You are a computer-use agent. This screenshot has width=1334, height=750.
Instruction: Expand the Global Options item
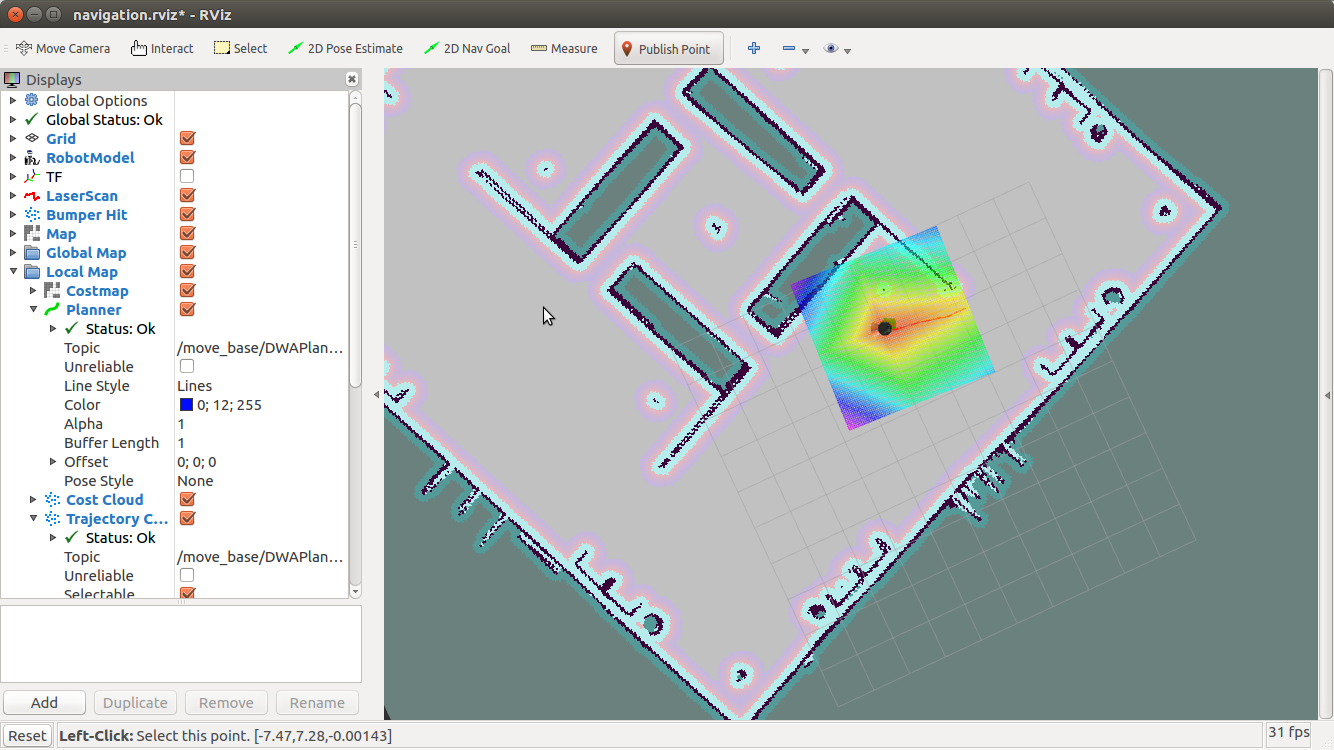[x=13, y=100]
